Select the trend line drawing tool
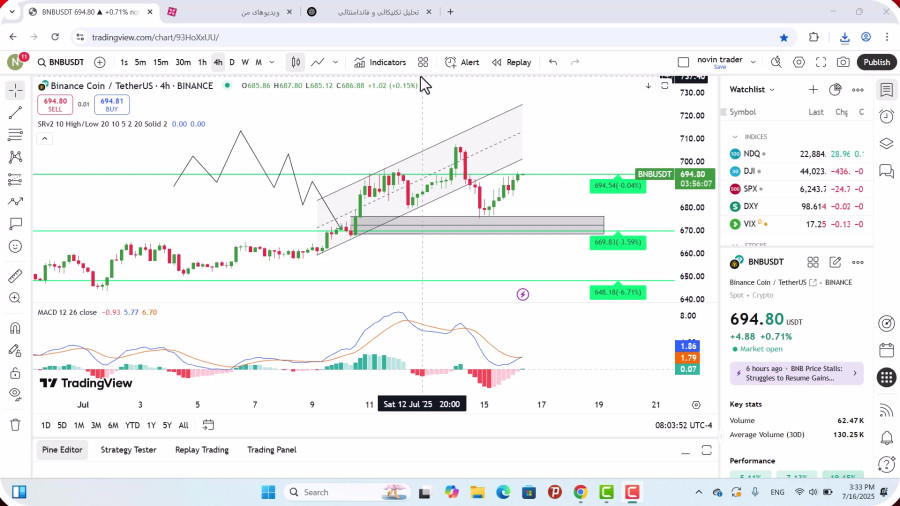The width and height of the screenshot is (900, 506). 15,112
